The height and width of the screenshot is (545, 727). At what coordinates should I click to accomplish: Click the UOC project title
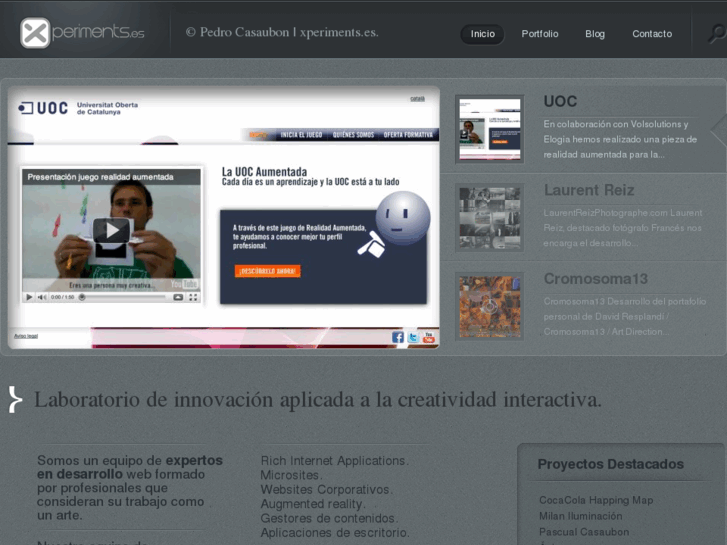click(560, 101)
